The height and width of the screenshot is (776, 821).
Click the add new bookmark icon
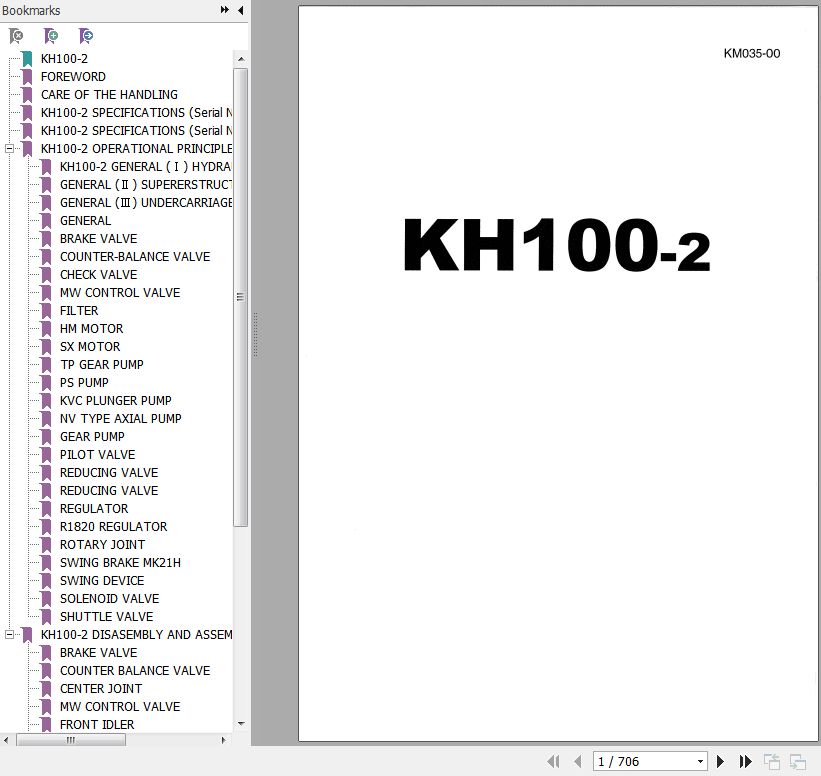coord(51,36)
